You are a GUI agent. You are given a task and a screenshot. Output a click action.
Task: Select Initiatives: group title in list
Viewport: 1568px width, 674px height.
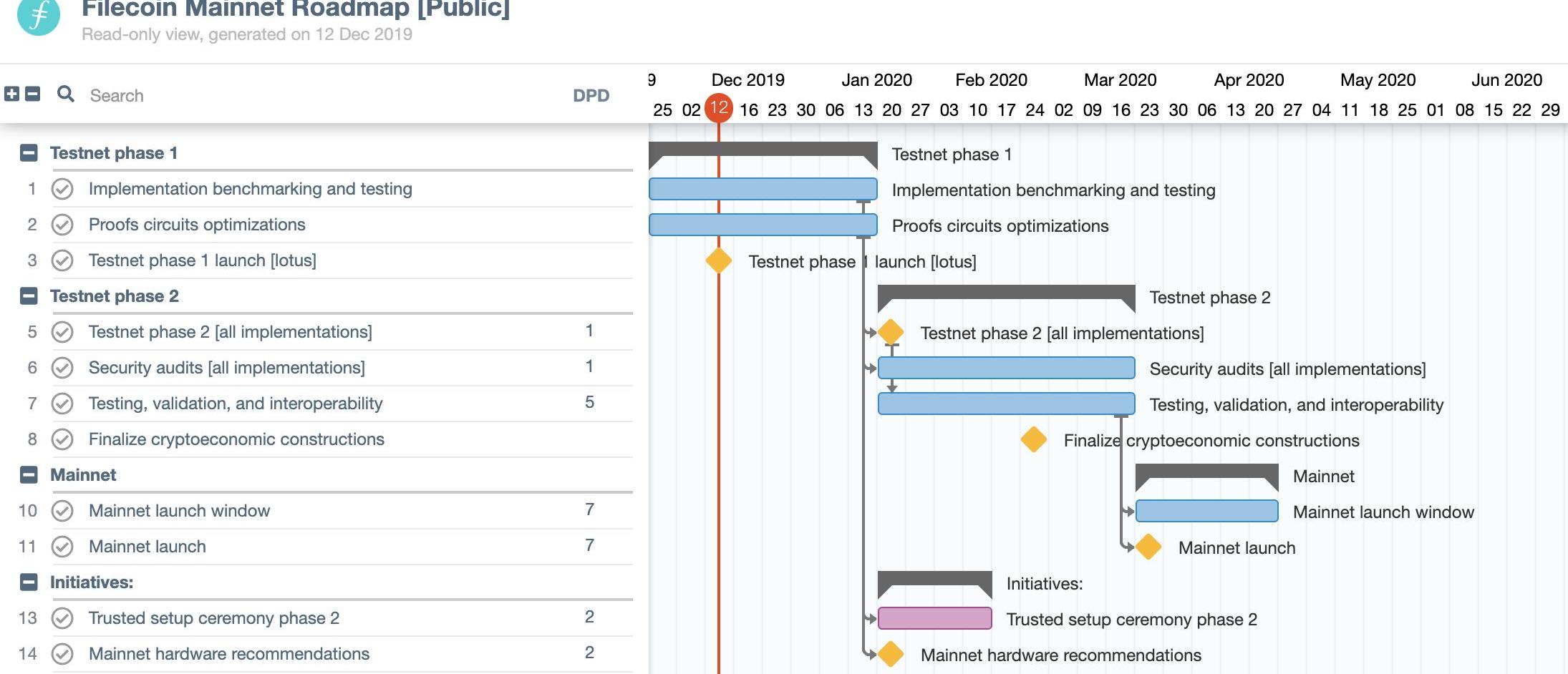(92, 582)
